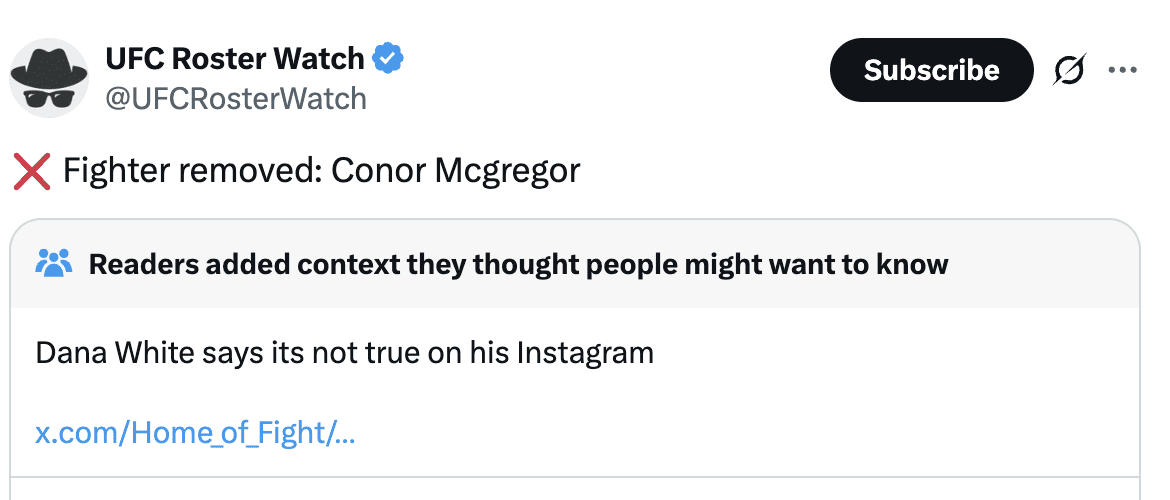Open the @UFCRosterWatch handle link

236,98
